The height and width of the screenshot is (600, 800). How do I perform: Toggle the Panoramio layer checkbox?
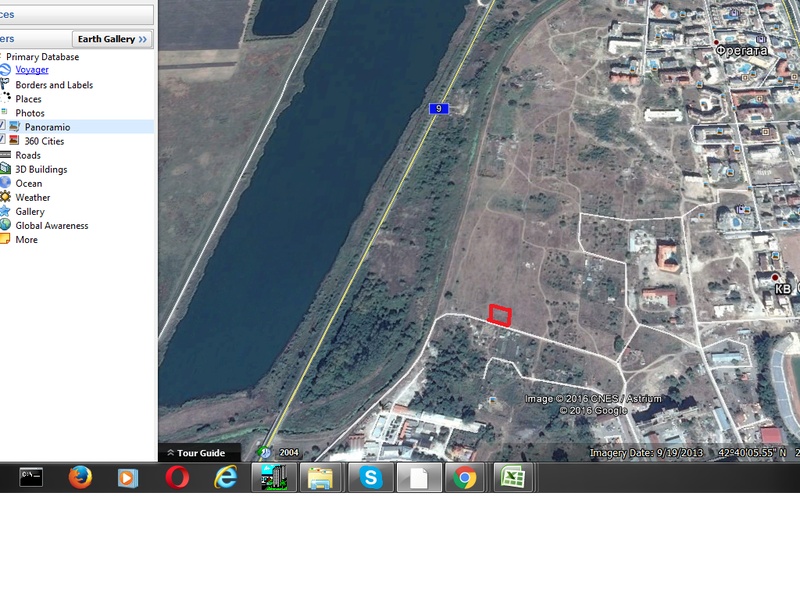tap(2, 127)
